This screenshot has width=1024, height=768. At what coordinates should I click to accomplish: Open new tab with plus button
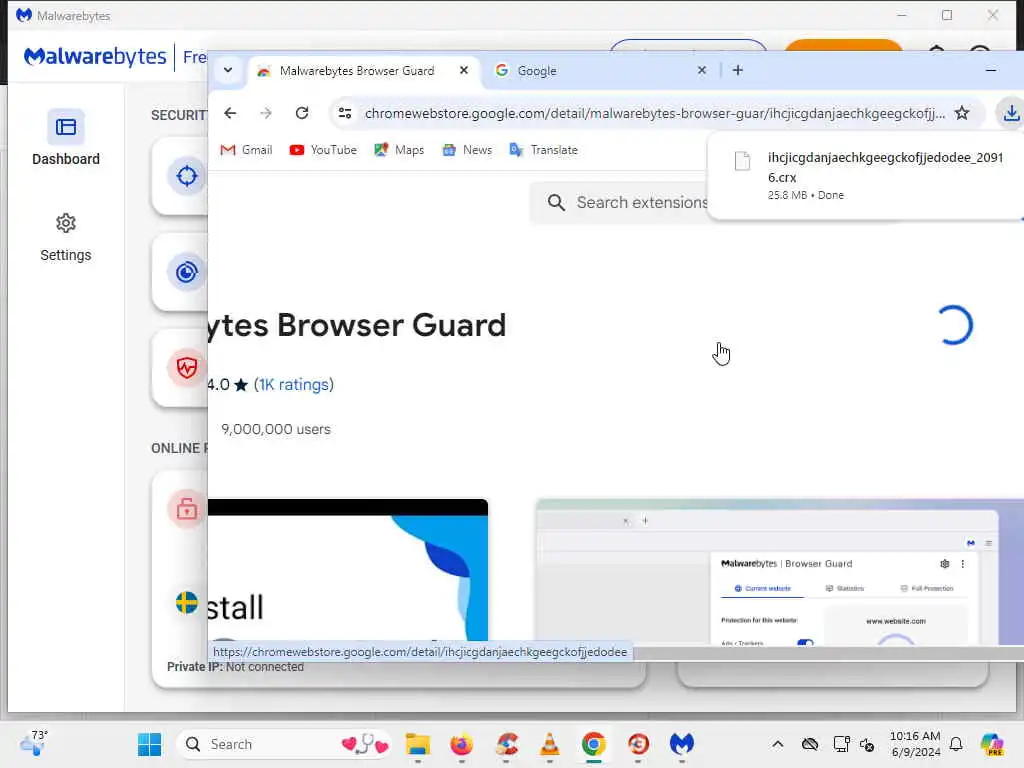point(738,70)
